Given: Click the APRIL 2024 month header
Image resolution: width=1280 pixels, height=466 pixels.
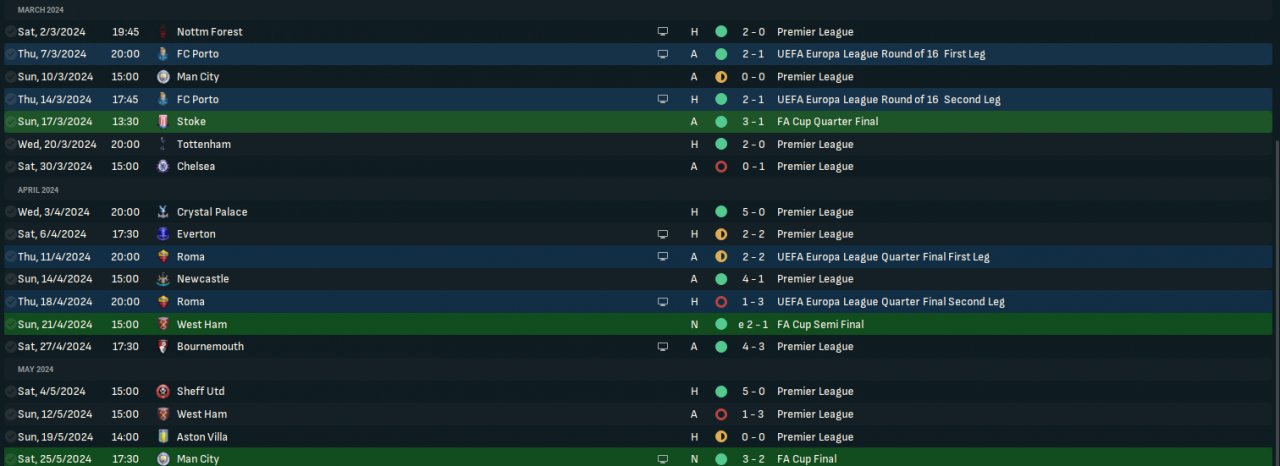Looking at the screenshot, I should pos(38,190).
